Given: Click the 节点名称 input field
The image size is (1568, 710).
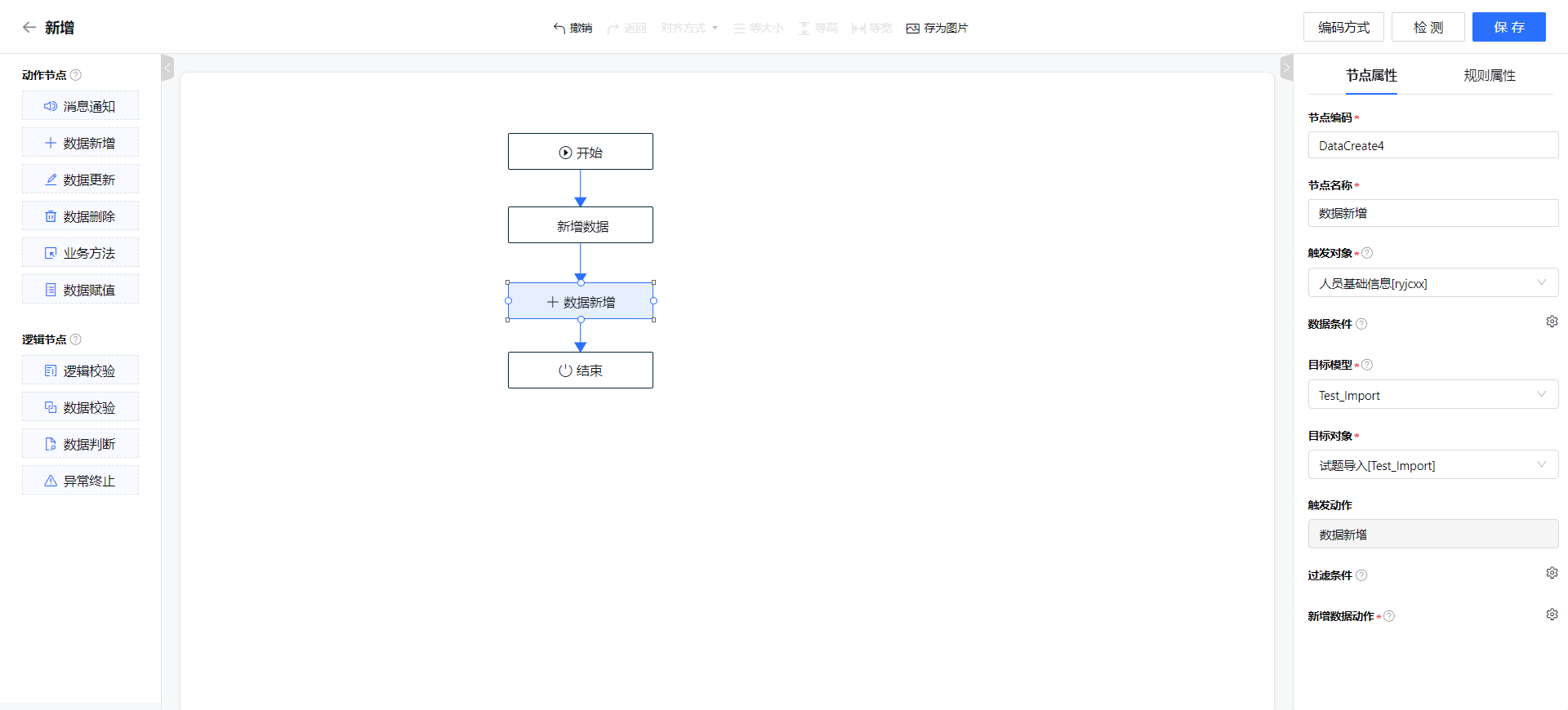Looking at the screenshot, I should [1433, 213].
